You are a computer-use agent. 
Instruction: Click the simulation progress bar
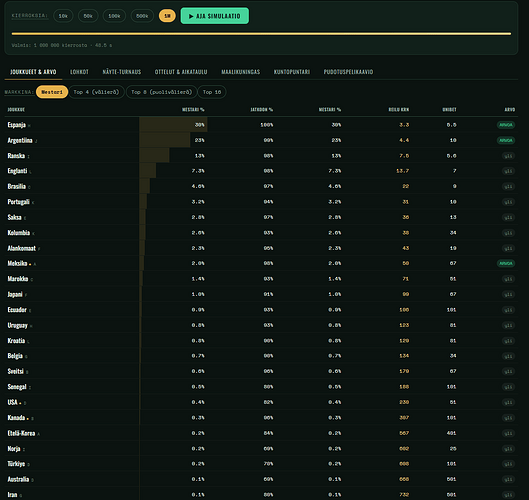pos(261,34)
